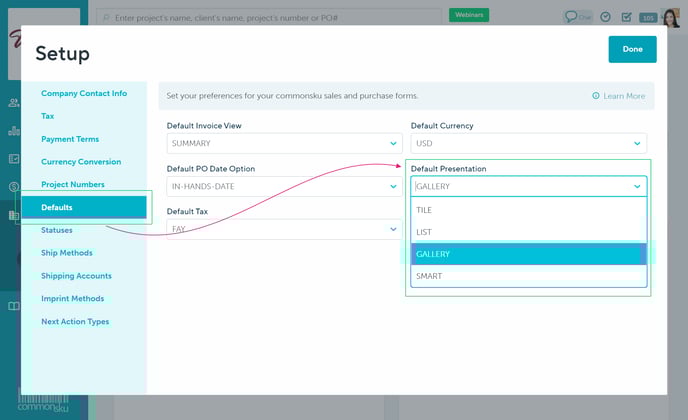Screen dimensions: 688x420
Task: Click the search magnifier icon in top bar
Action: (106, 17)
